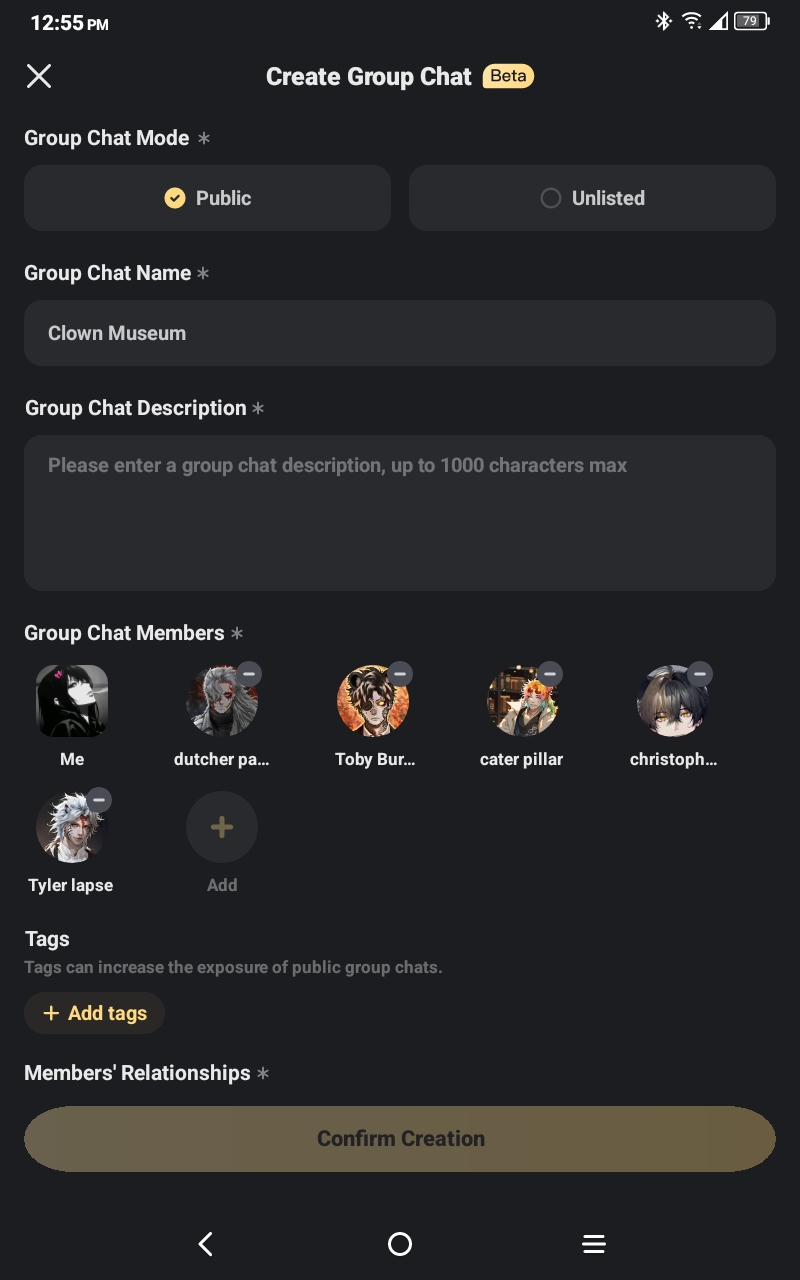Remove Toby Bur... from group members

click(399, 674)
